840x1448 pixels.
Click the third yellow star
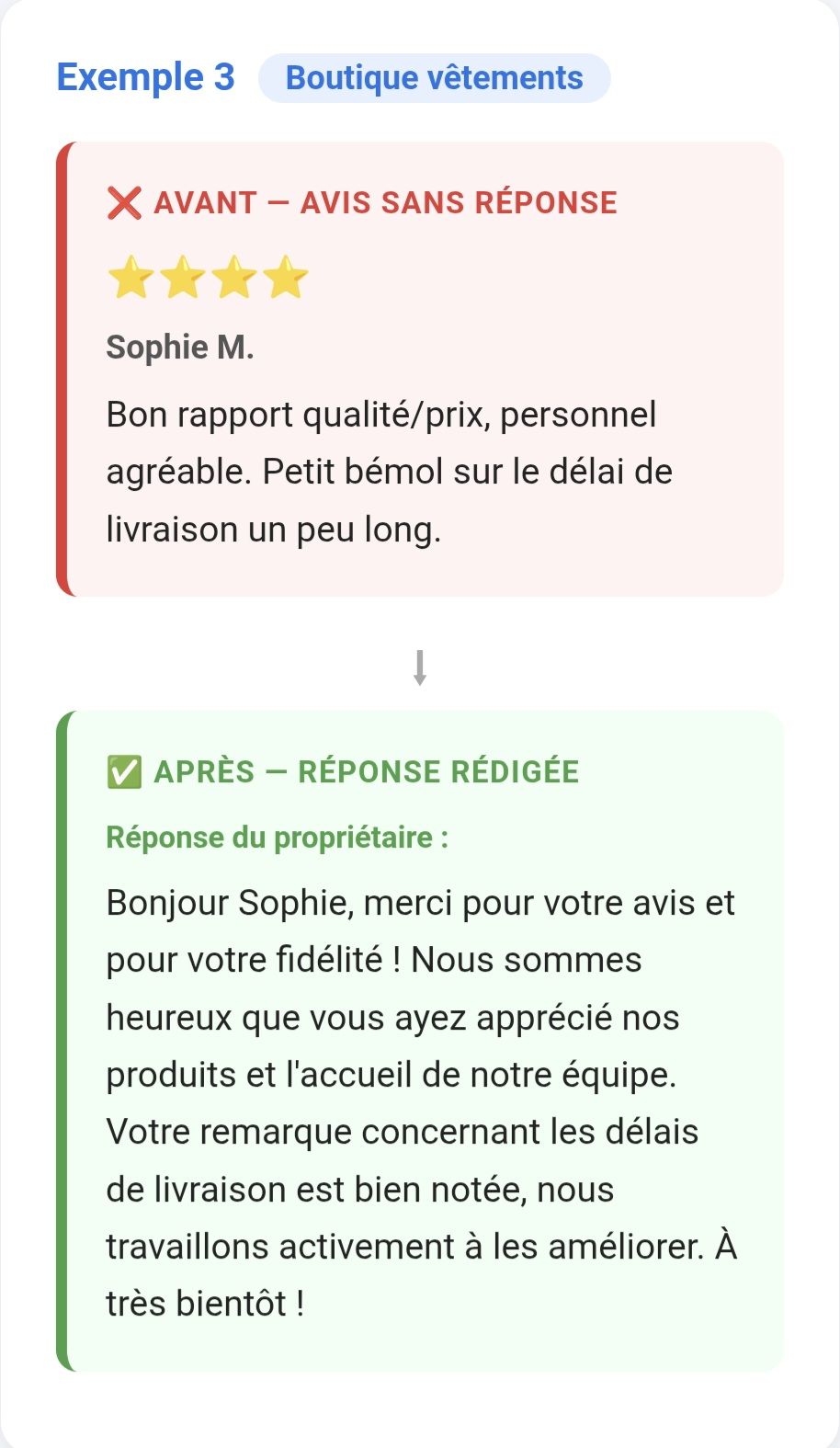[234, 278]
